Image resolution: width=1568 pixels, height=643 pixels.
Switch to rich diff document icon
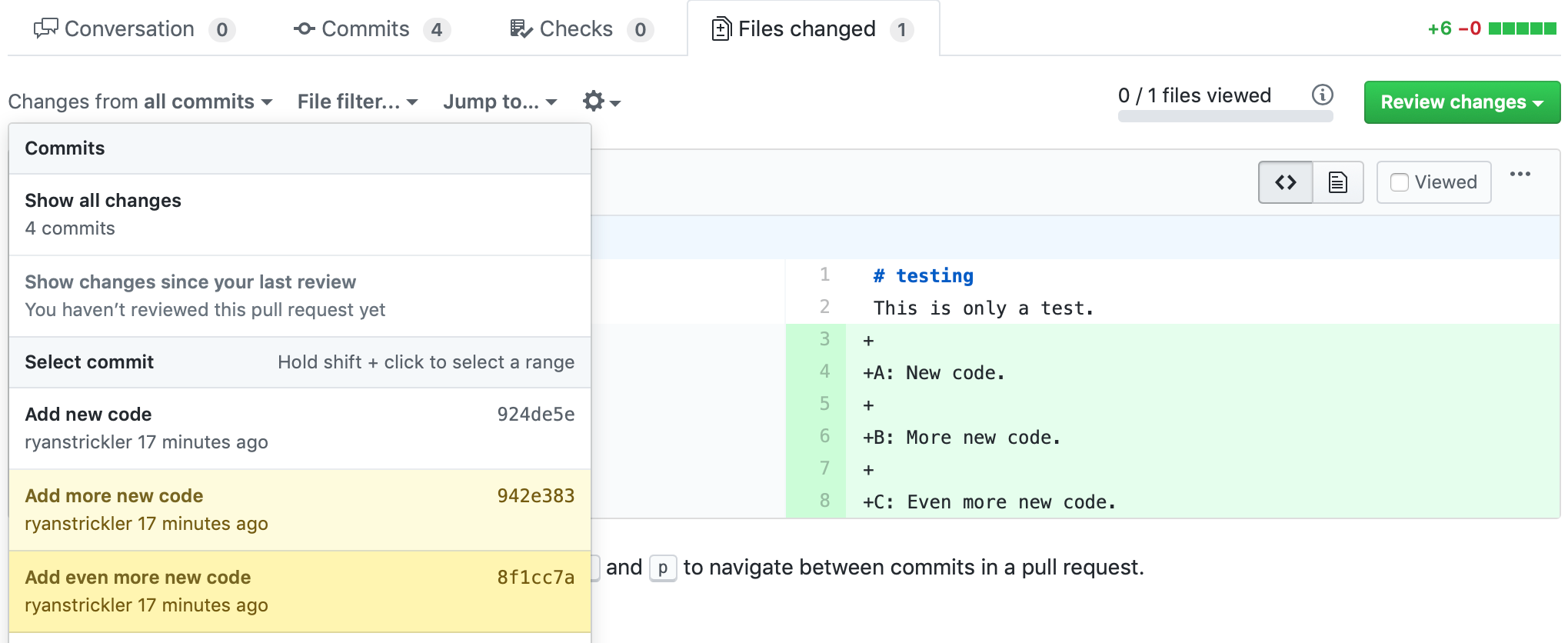(1337, 182)
